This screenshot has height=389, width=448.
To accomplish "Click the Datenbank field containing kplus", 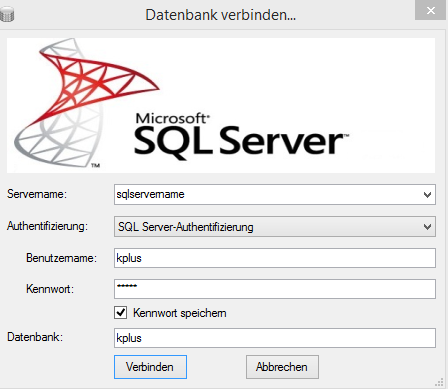I will (x=275, y=338).
